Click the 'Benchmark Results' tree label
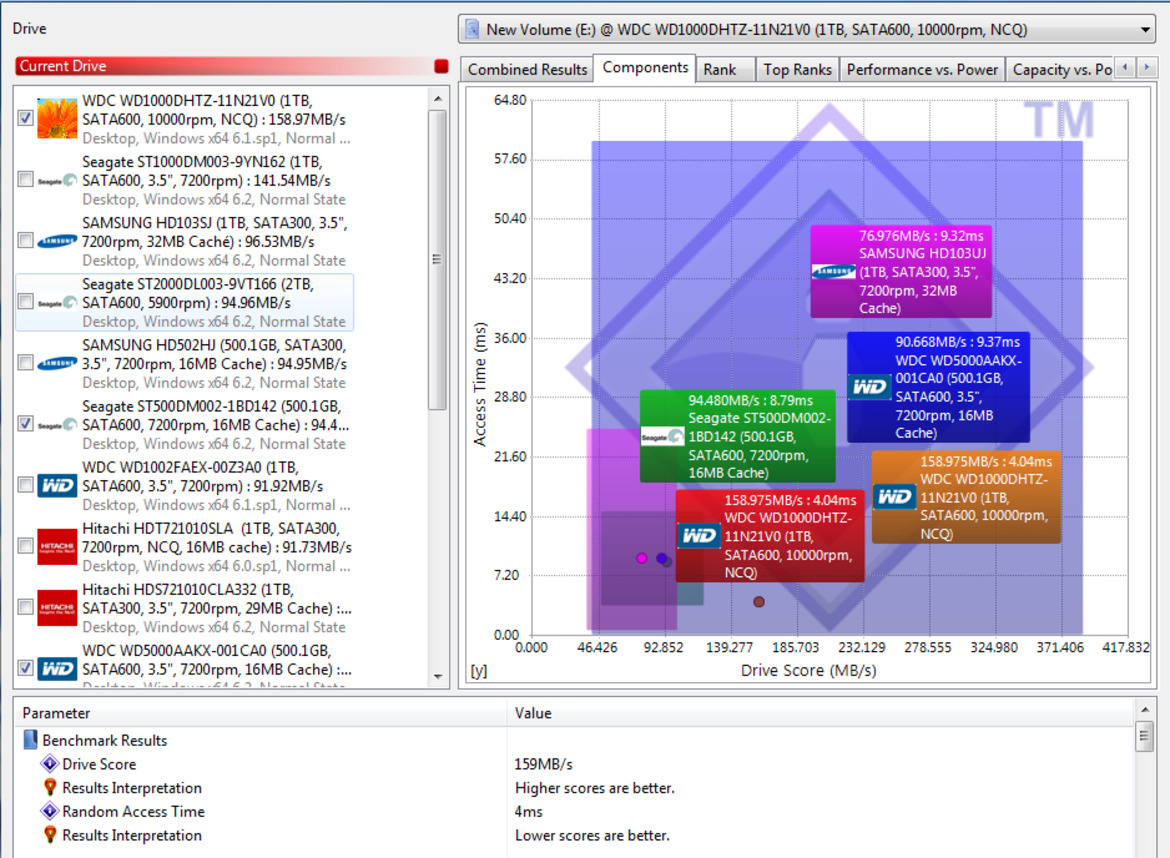The height and width of the screenshot is (858, 1170). [x=104, y=740]
